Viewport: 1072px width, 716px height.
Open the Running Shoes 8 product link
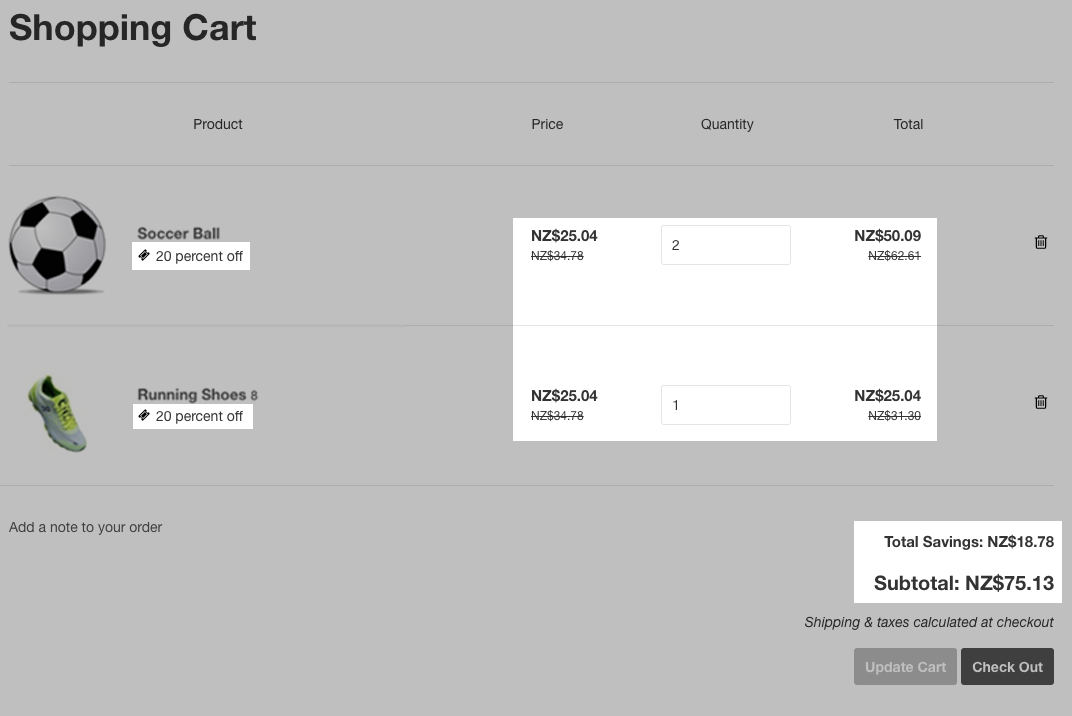point(196,394)
